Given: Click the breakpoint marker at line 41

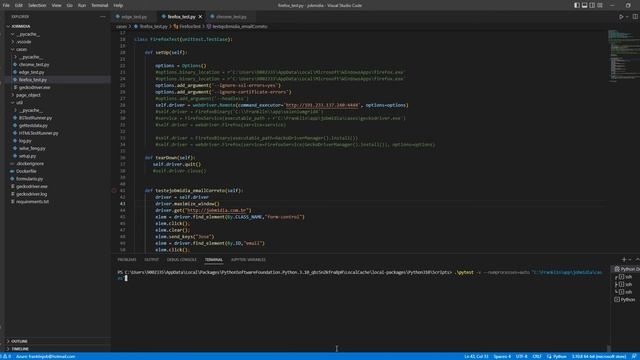Looking at the screenshot, I should pyautogui.click(x=114, y=191).
